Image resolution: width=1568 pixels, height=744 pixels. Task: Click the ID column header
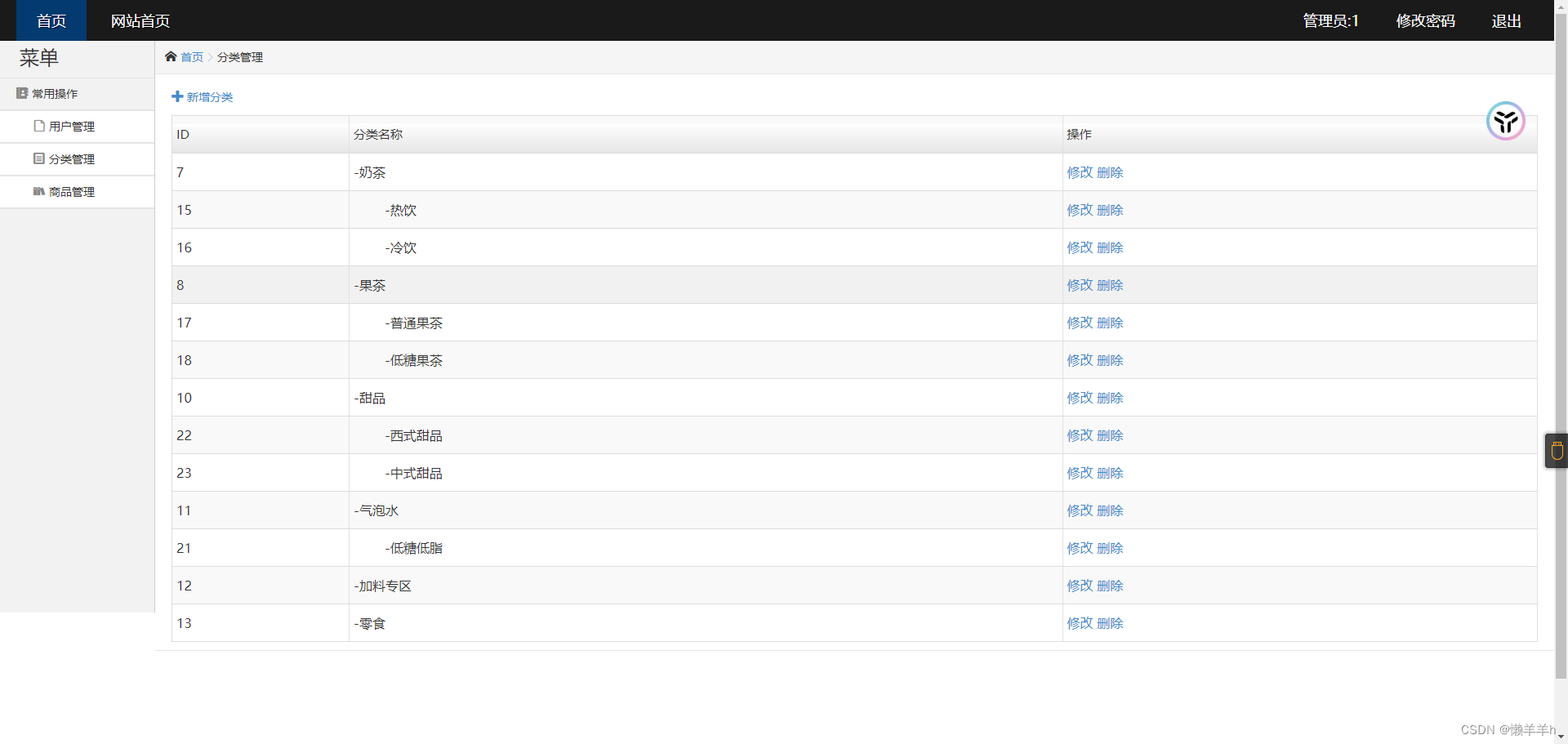point(261,135)
